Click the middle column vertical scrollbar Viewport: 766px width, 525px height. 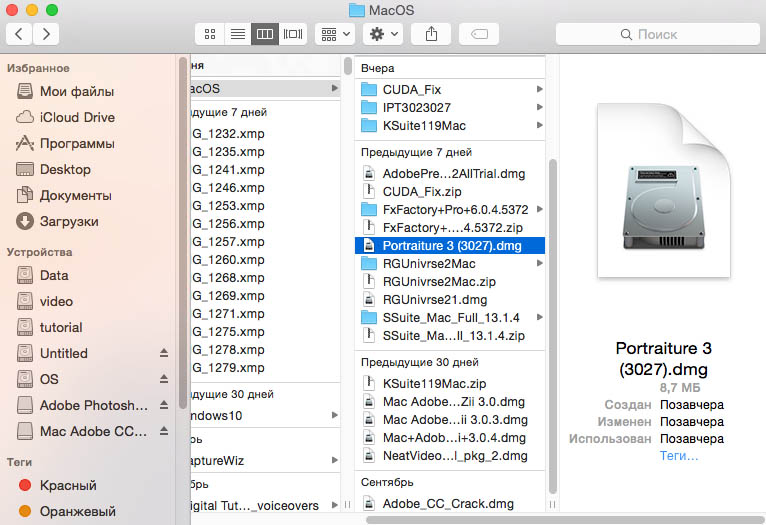point(553,326)
